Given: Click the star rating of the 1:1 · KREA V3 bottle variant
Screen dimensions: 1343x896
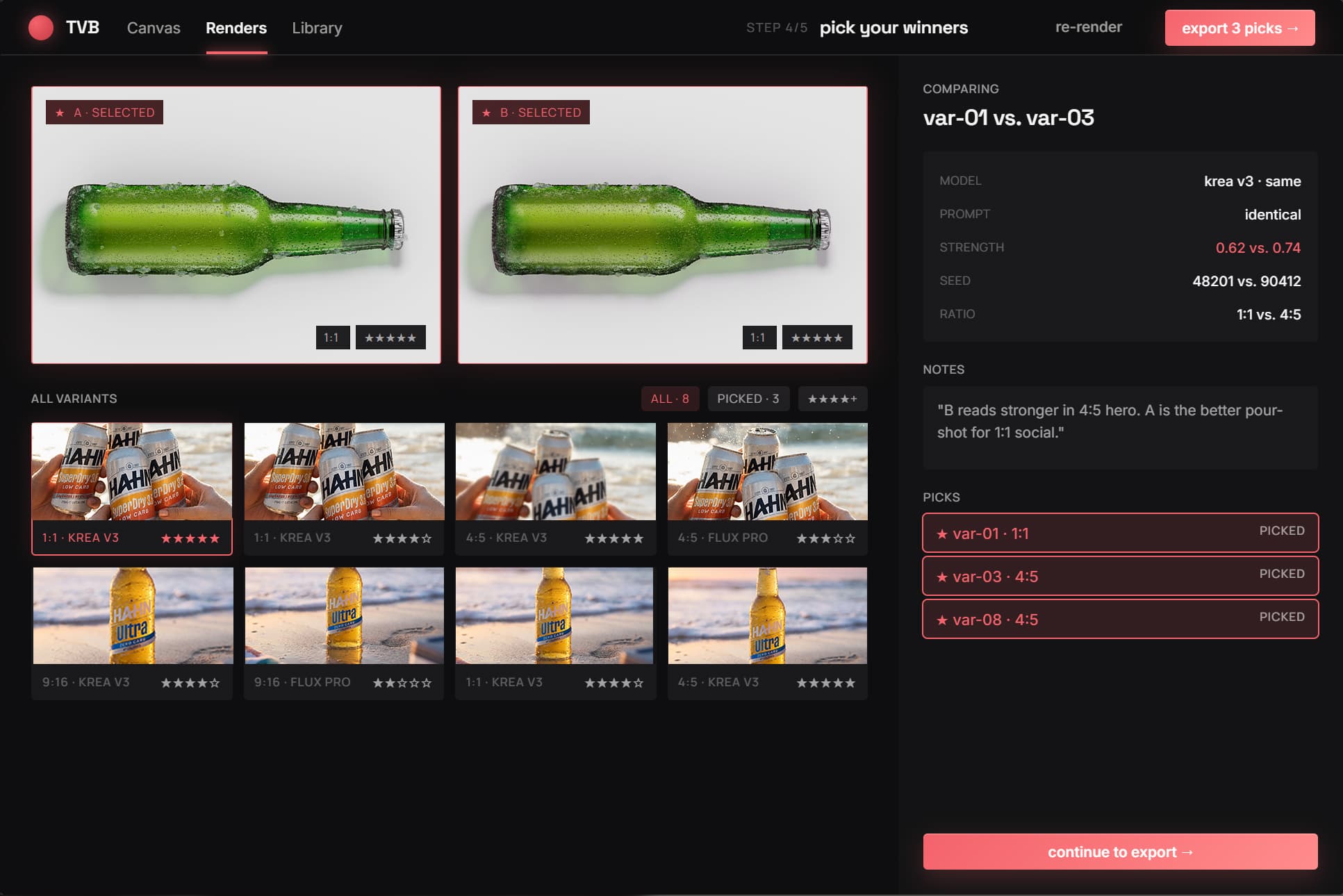Looking at the screenshot, I should 614,683.
